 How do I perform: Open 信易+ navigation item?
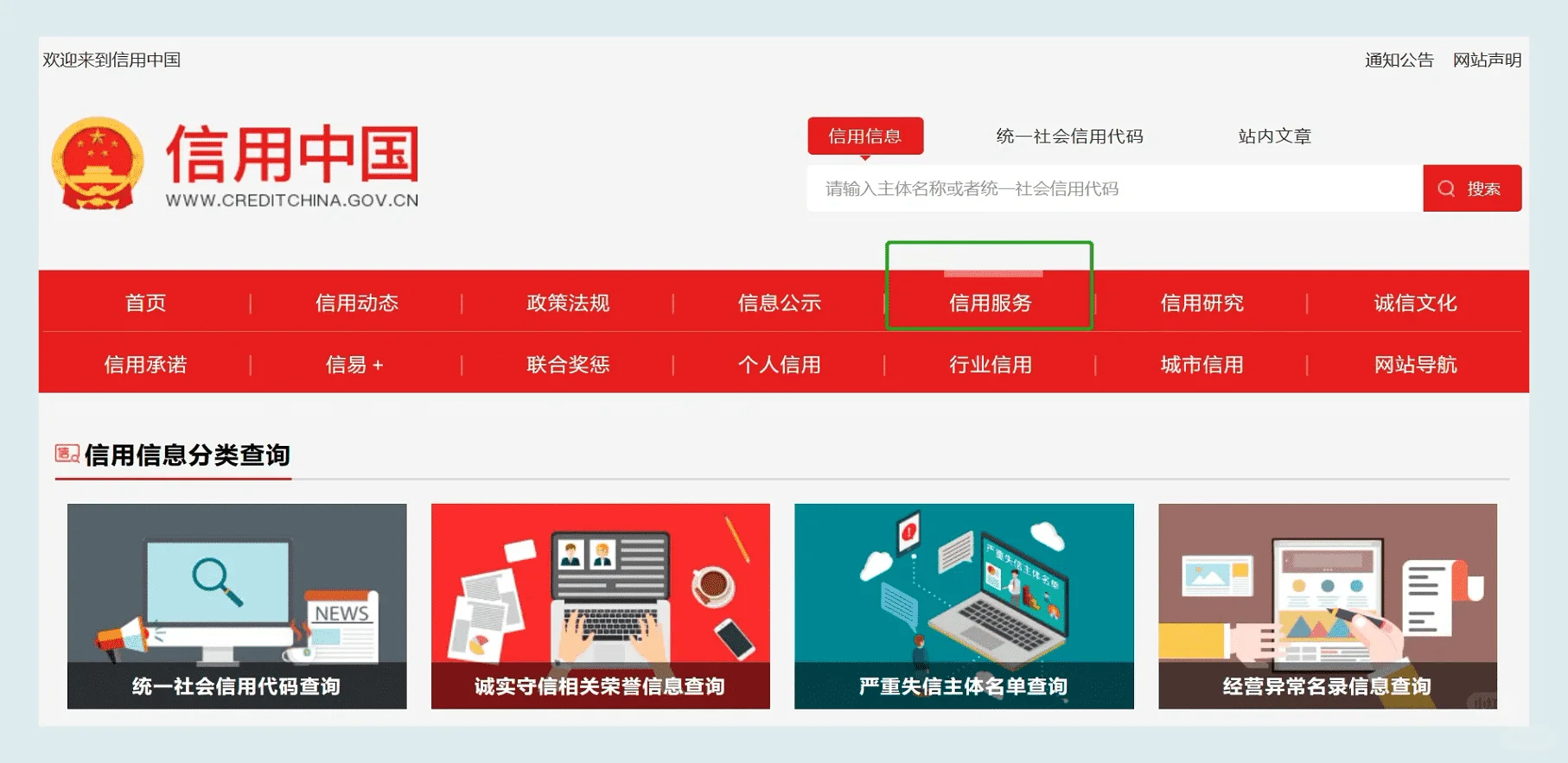point(354,365)
